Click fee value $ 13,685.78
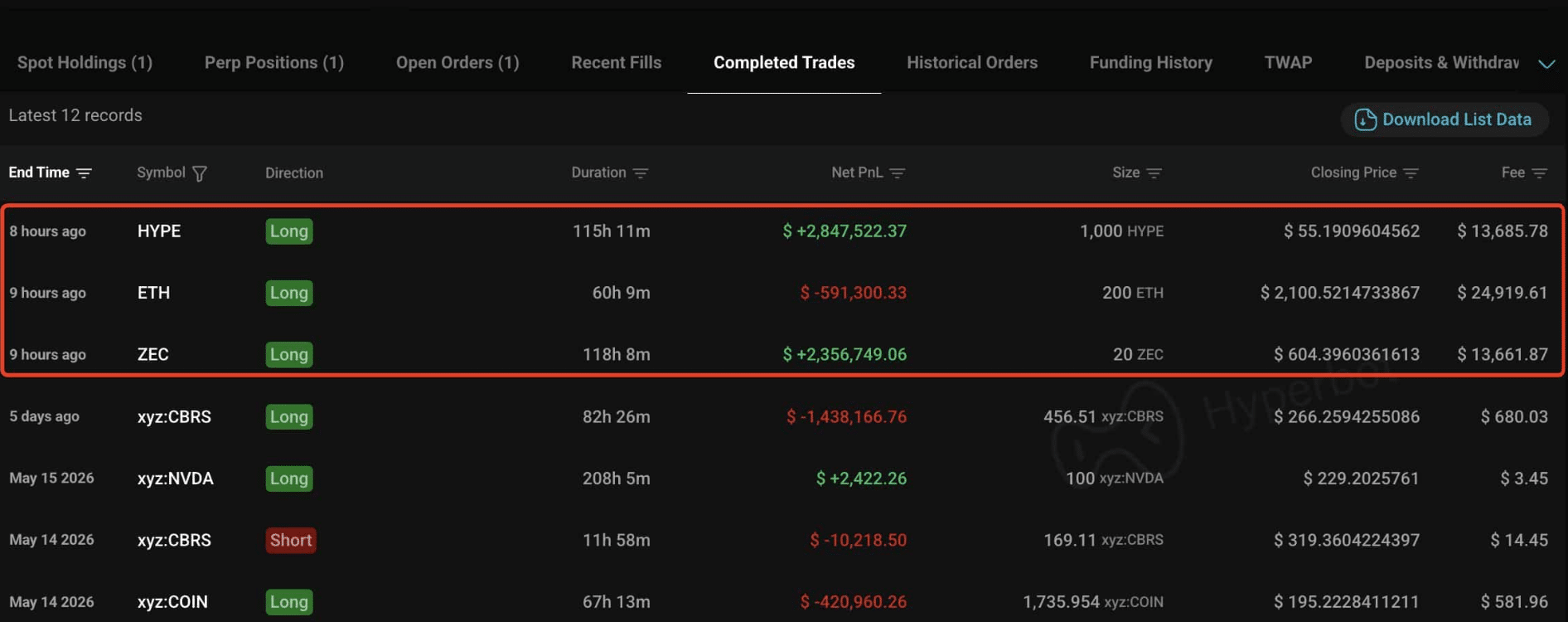This screenshot has height=622, width=1568. coord(1503,231)
